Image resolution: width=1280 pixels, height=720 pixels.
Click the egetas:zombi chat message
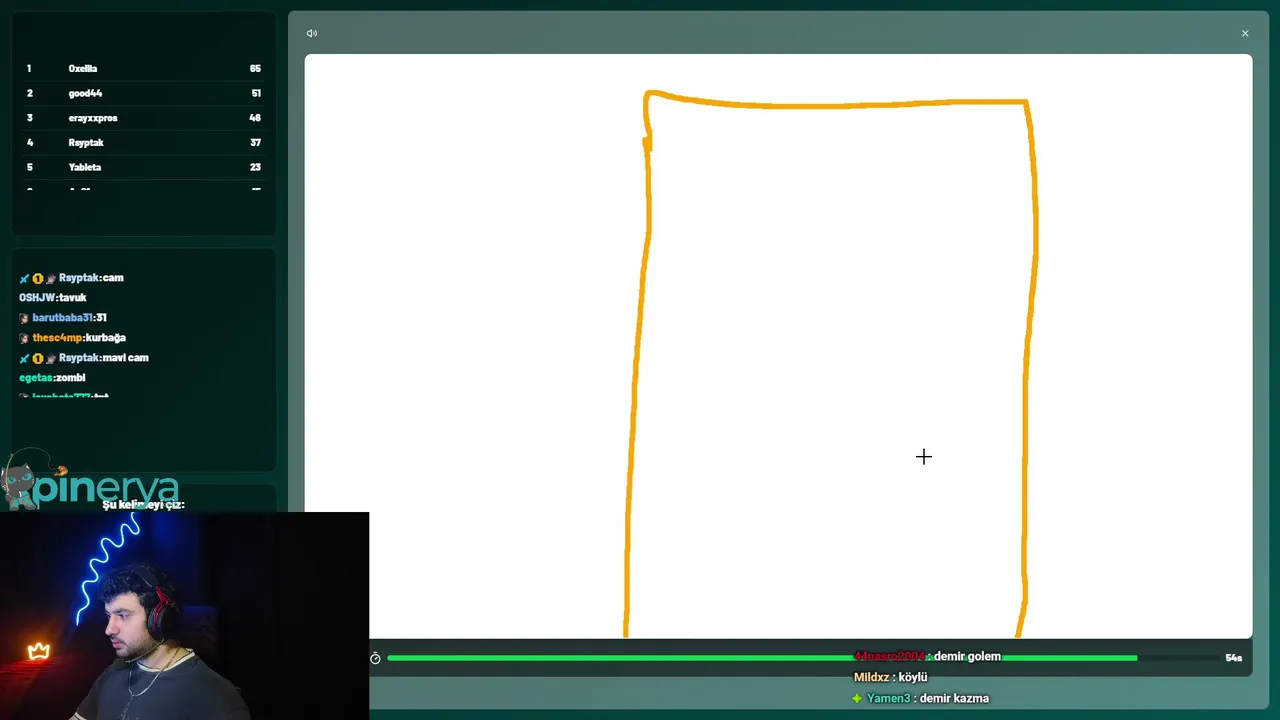52,378
